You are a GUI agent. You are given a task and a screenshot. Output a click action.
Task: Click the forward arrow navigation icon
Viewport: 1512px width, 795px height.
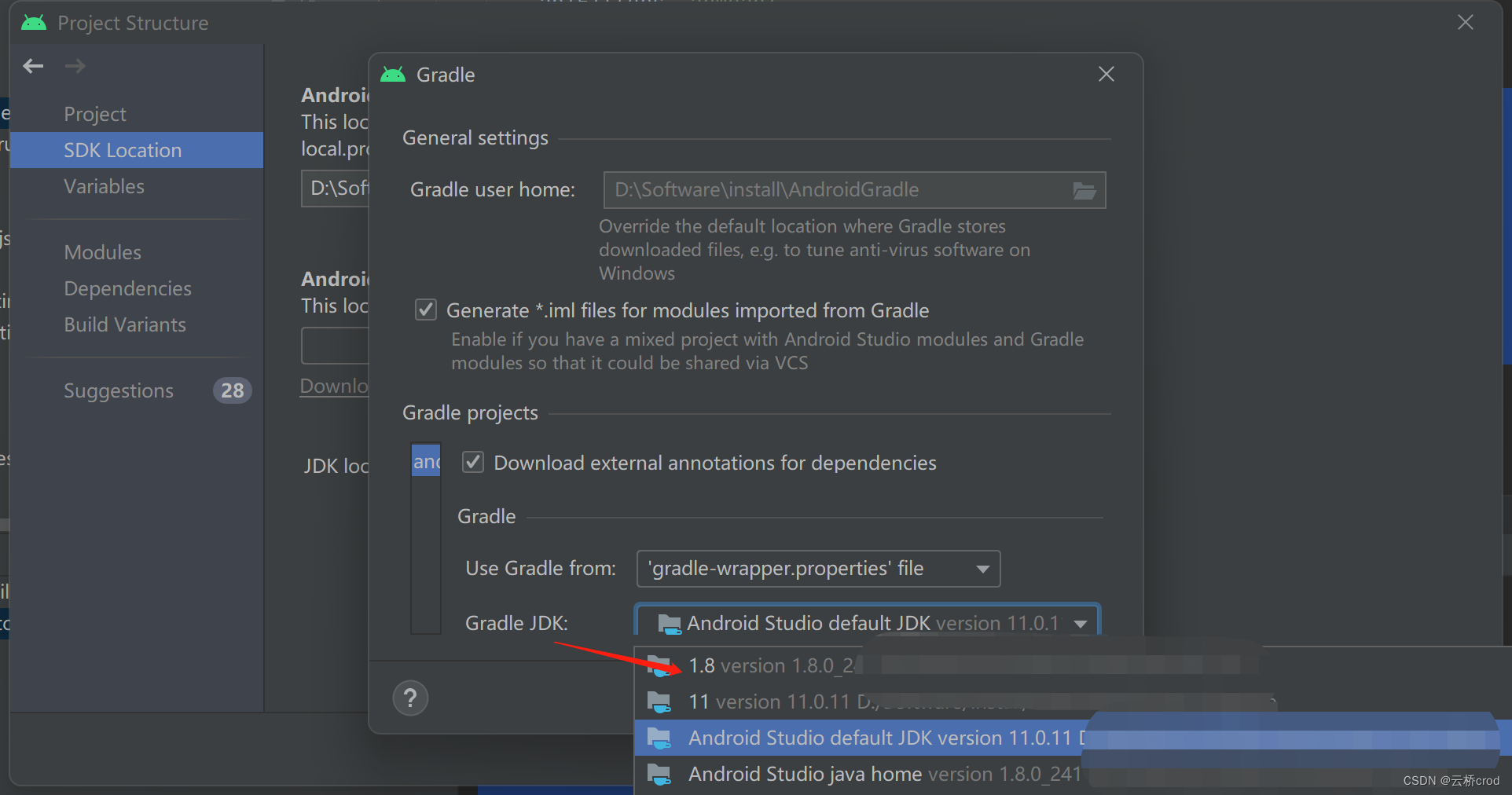[75, 66]
